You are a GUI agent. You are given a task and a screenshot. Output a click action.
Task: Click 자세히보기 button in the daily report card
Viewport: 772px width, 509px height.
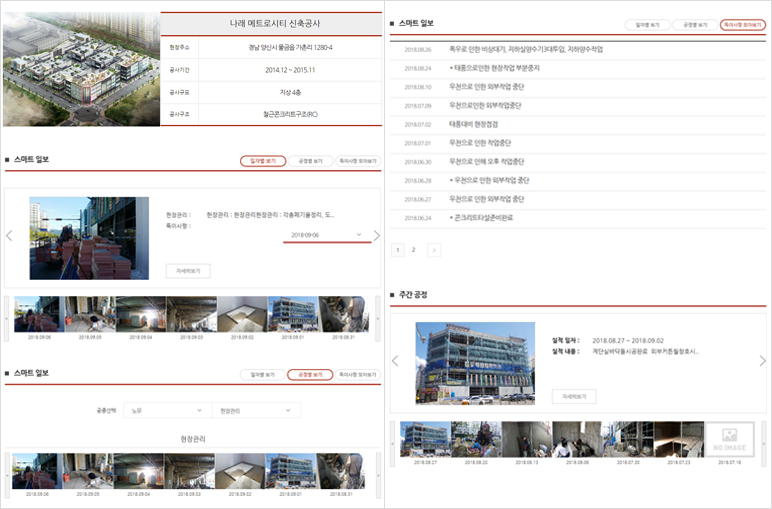tap(188, 271)
